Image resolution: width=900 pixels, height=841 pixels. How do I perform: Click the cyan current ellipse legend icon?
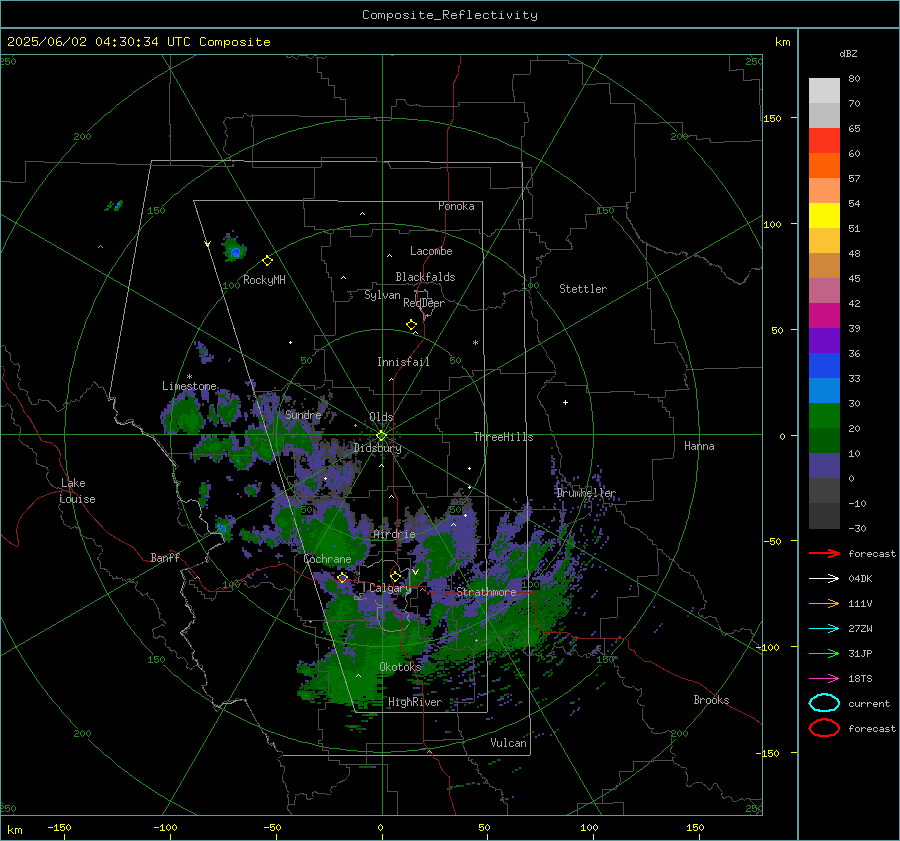(824, 703)
